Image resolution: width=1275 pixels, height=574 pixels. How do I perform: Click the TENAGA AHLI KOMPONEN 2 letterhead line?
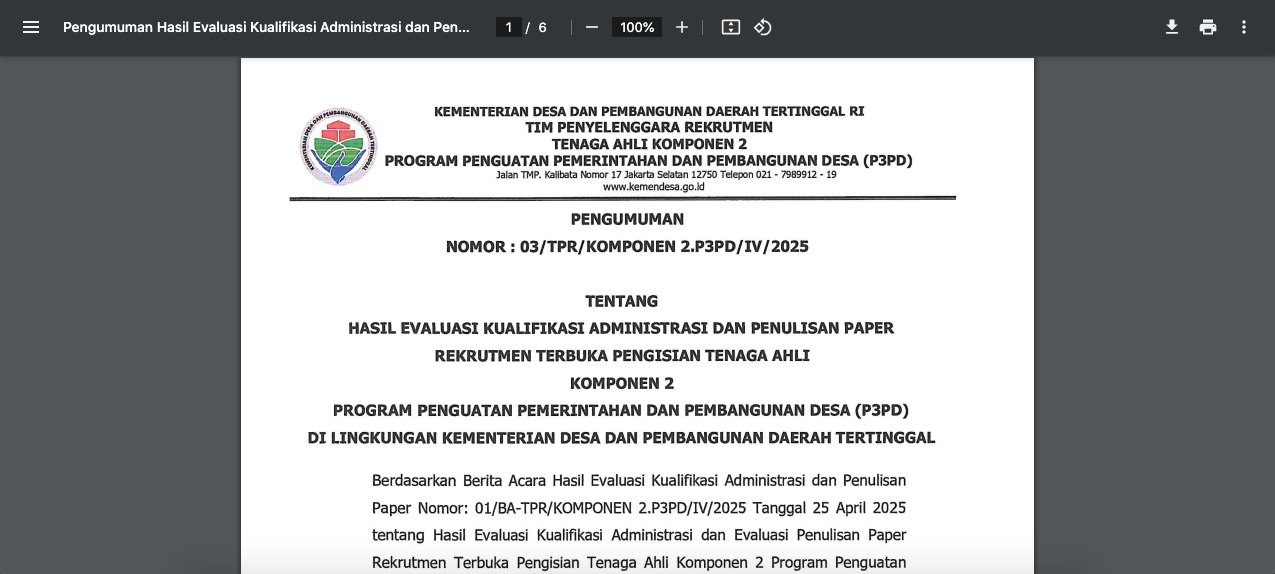(649, 144)
